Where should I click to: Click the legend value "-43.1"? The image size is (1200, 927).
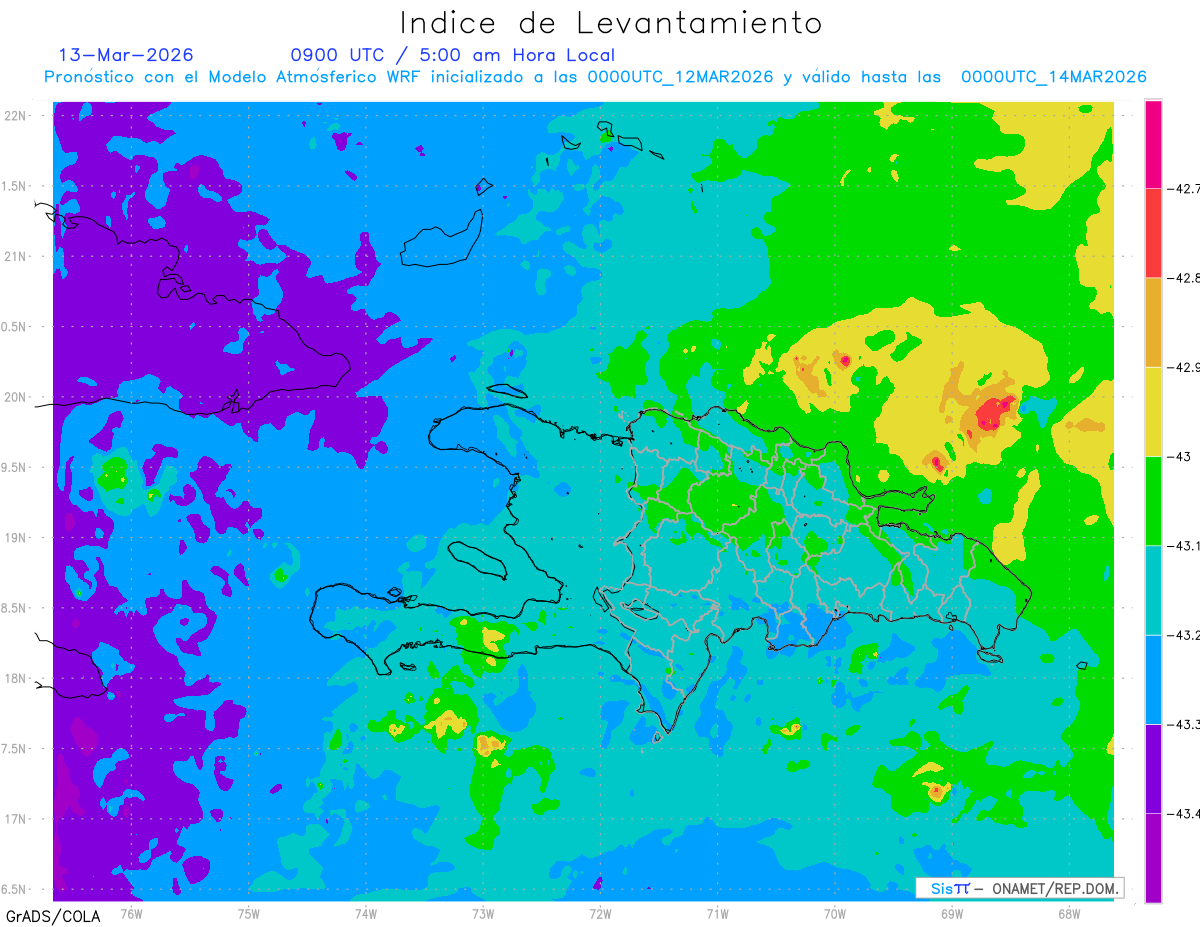pyautogui.click(x=1184, y=545)
